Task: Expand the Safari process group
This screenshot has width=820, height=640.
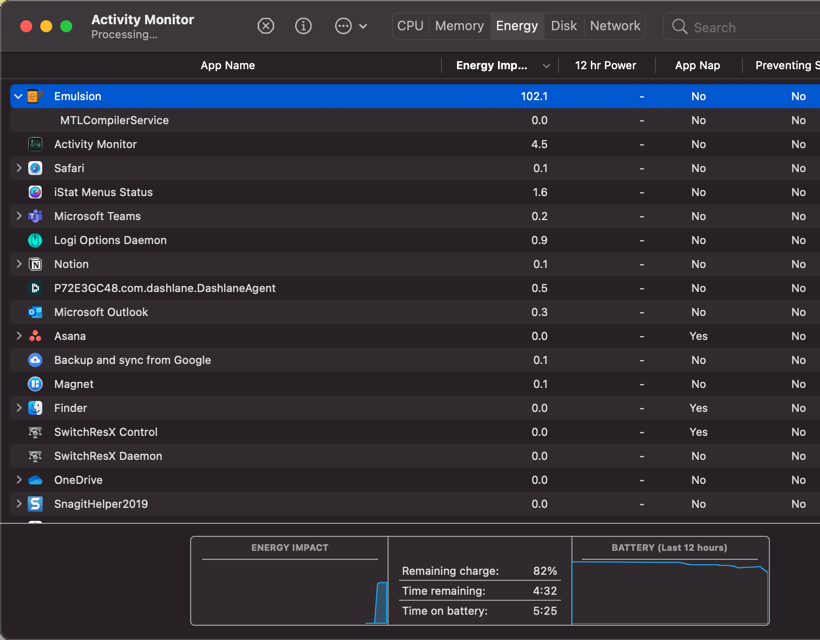Action: [19, 168]
